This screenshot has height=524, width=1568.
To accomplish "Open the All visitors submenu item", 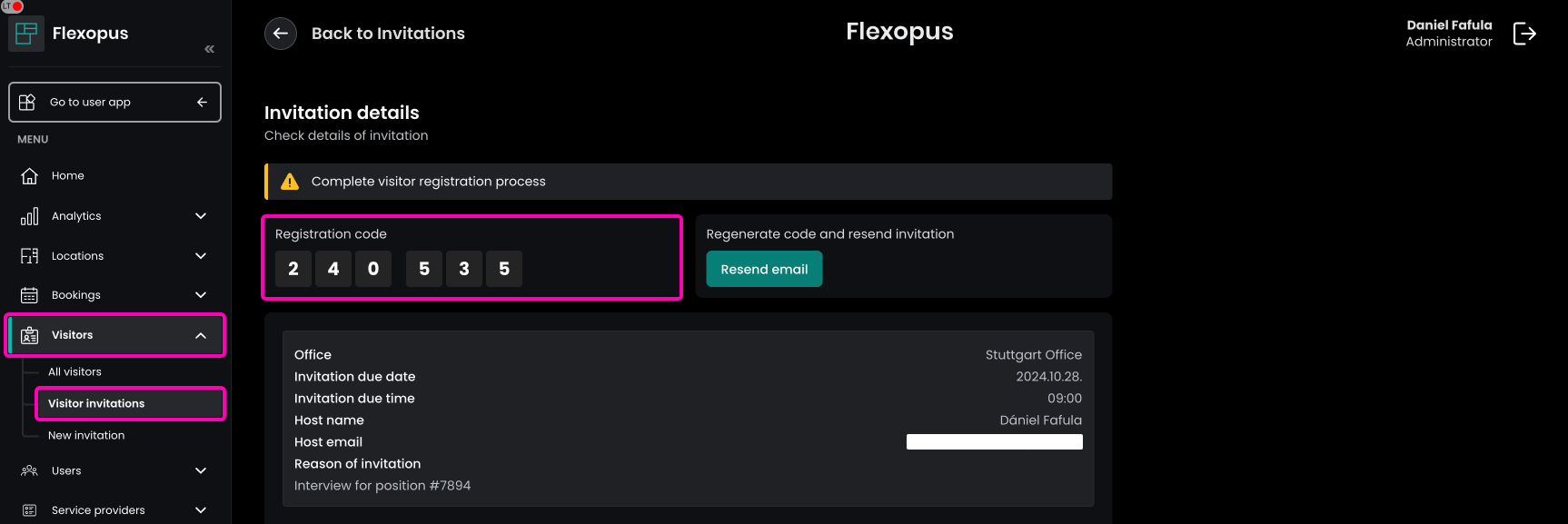I will click(x=74, y=372).
